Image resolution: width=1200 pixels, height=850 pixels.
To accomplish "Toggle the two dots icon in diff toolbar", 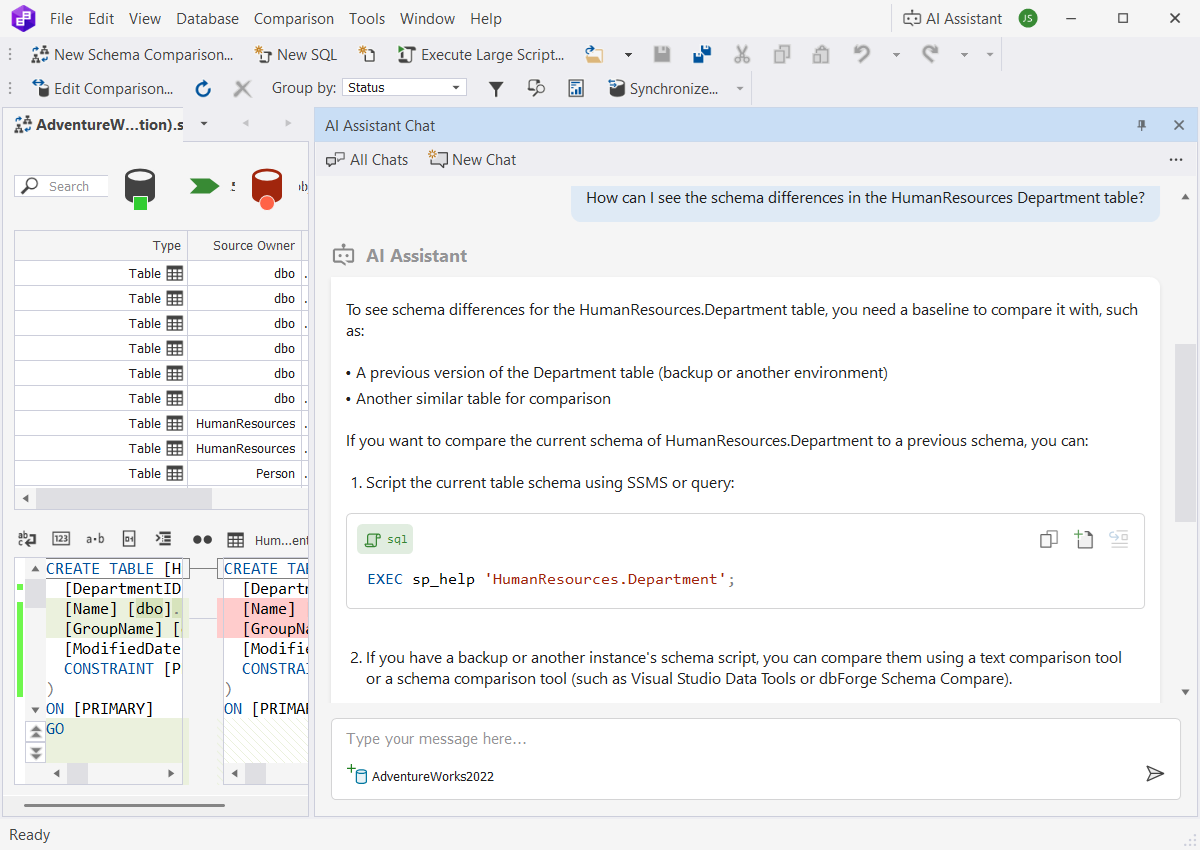I will 202,539.
